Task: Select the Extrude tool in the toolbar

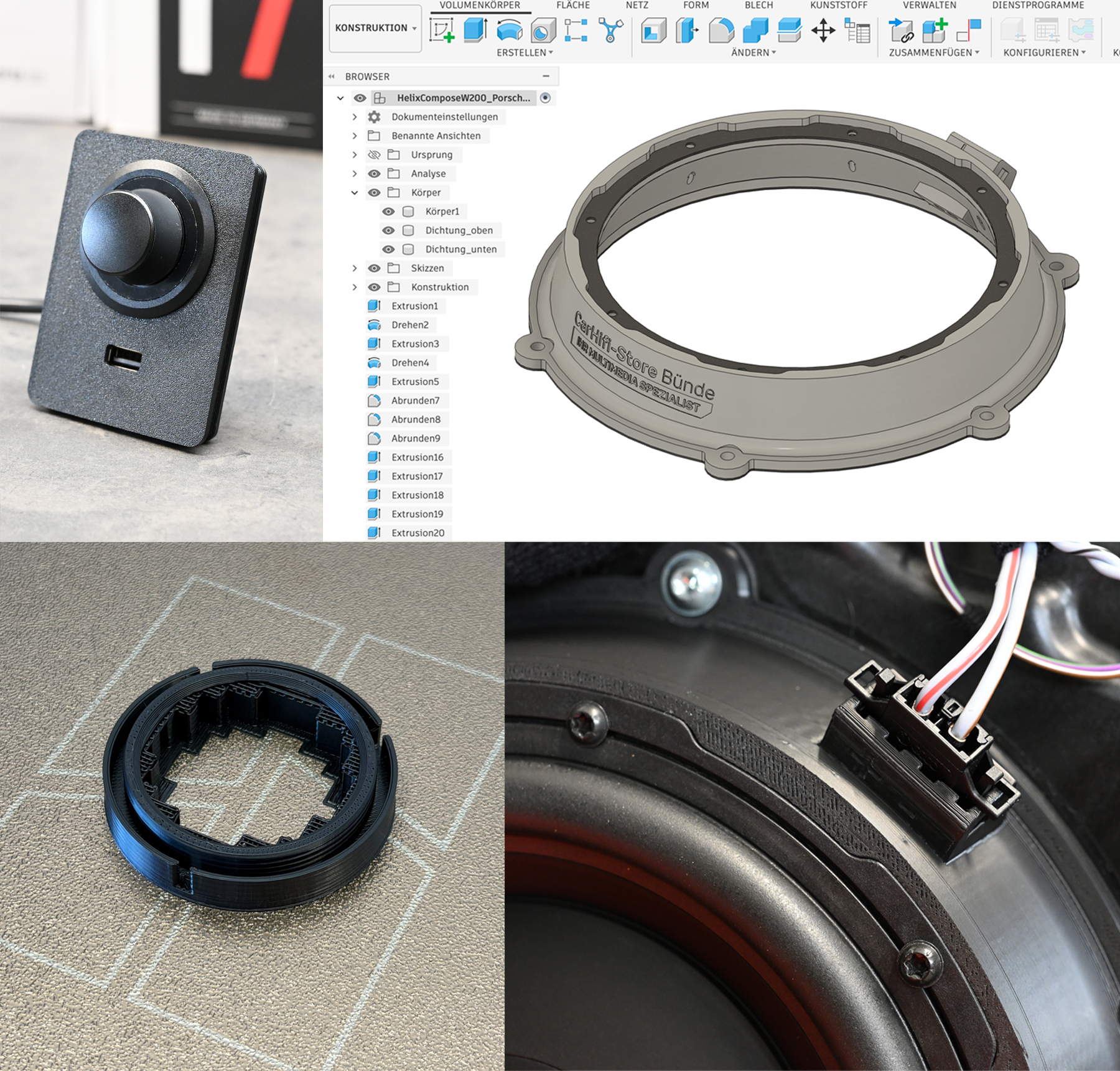Action: 475,30
